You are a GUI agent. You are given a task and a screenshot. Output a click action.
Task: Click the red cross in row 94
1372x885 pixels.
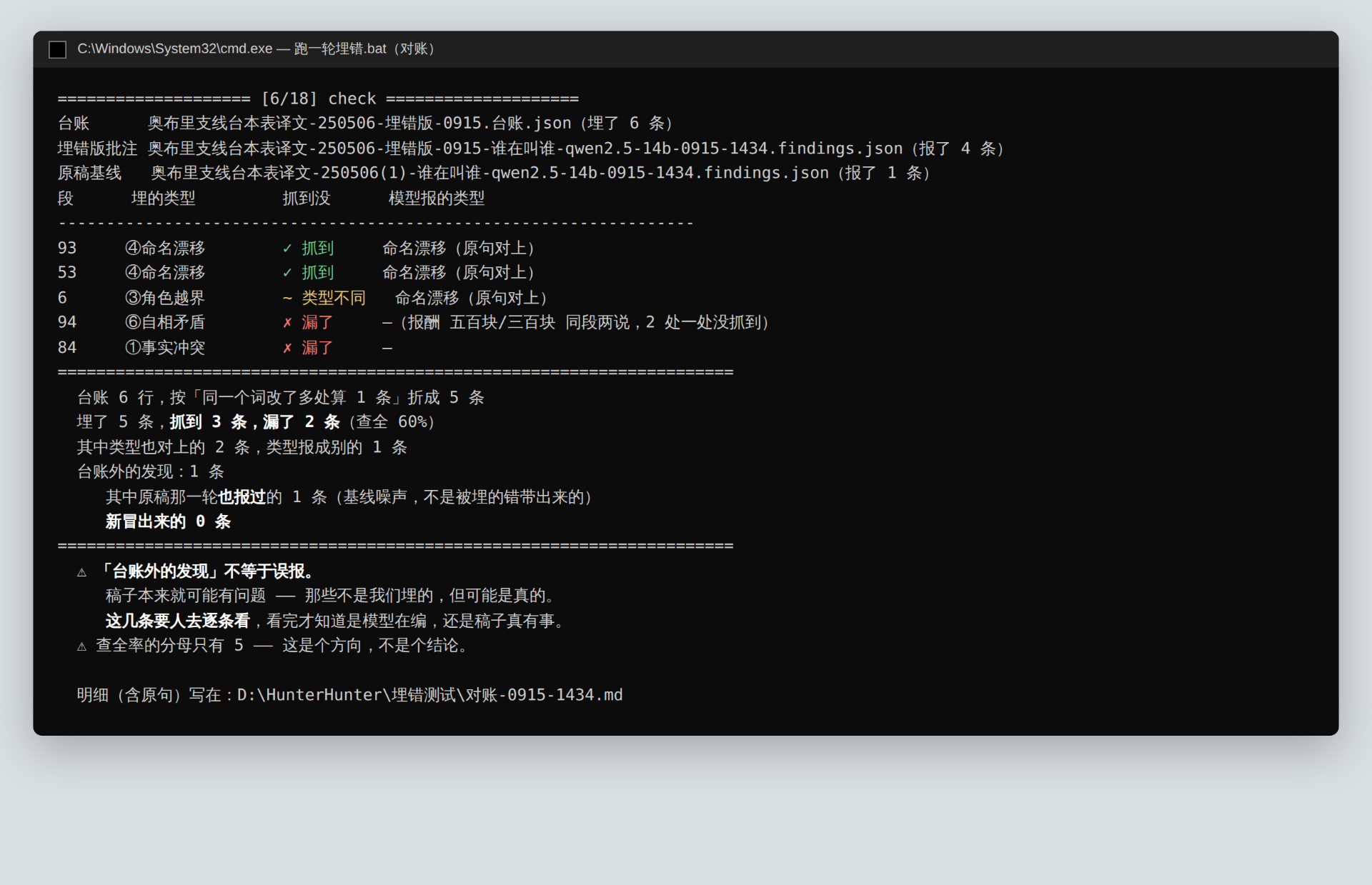287,323
